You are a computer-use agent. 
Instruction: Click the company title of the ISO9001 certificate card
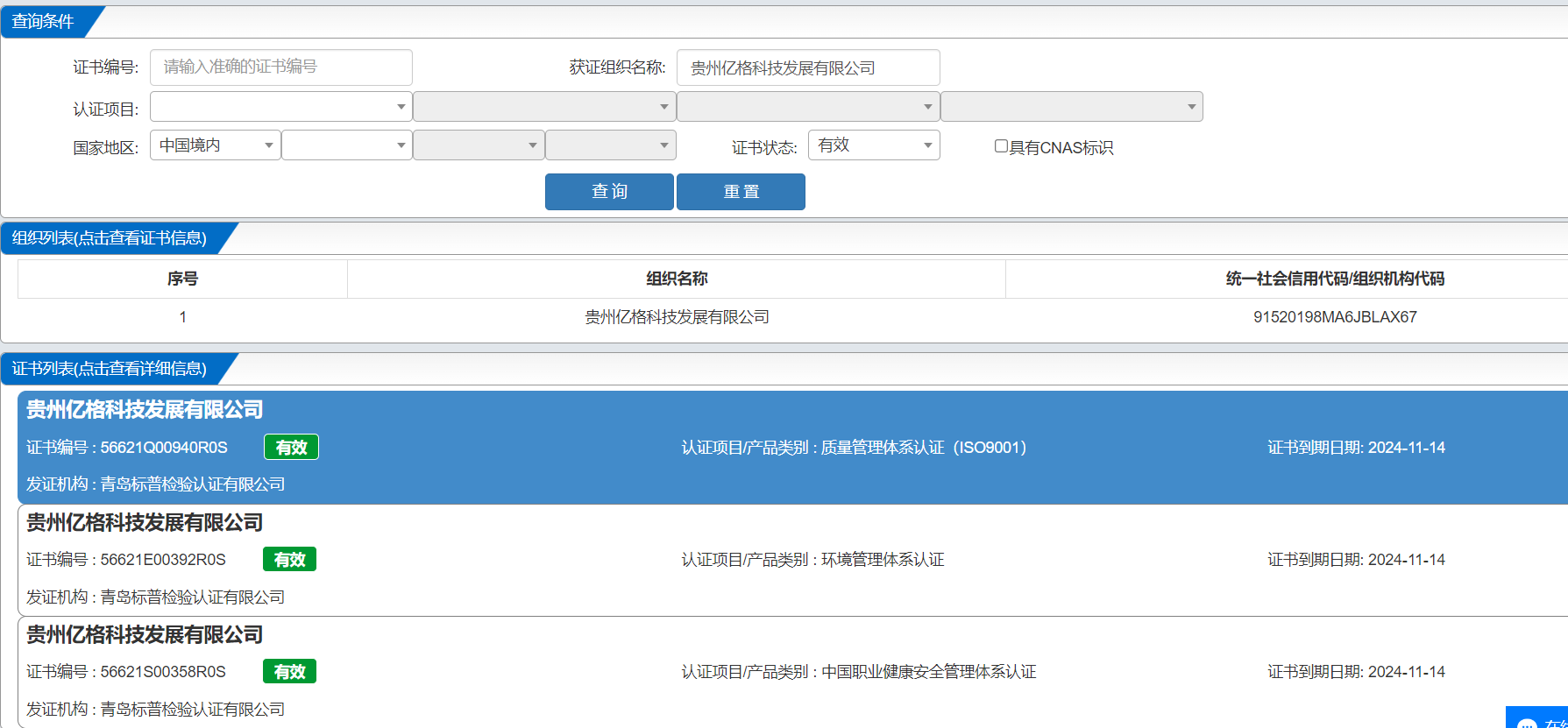tap(145, 410)
